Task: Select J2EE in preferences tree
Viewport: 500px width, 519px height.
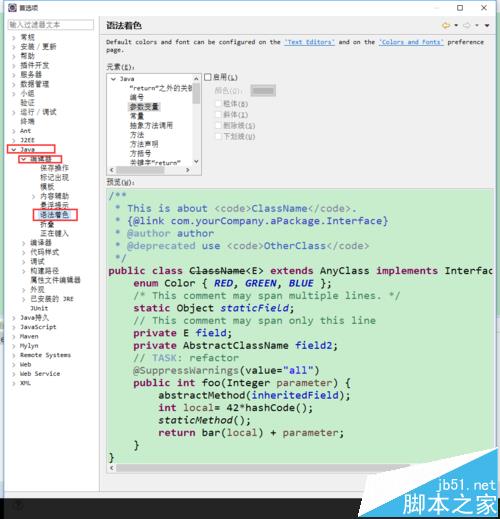Action: (x=27, y=140)
